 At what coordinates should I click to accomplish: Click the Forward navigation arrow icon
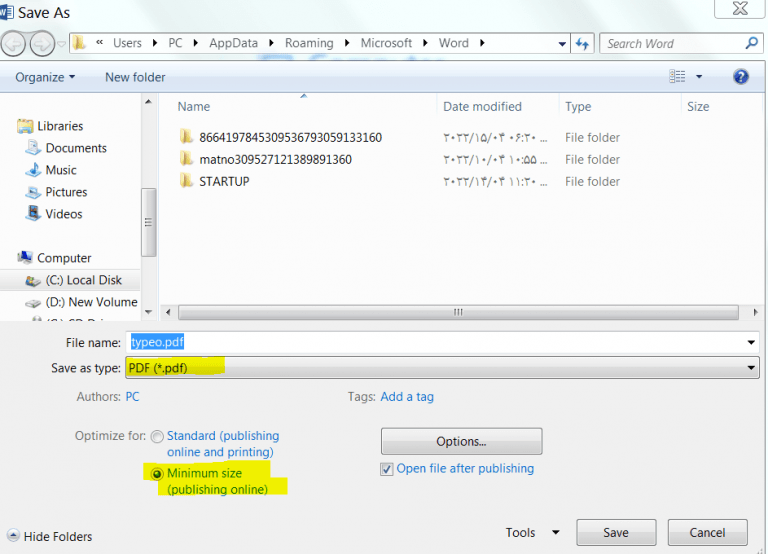[x=42, y=44]
